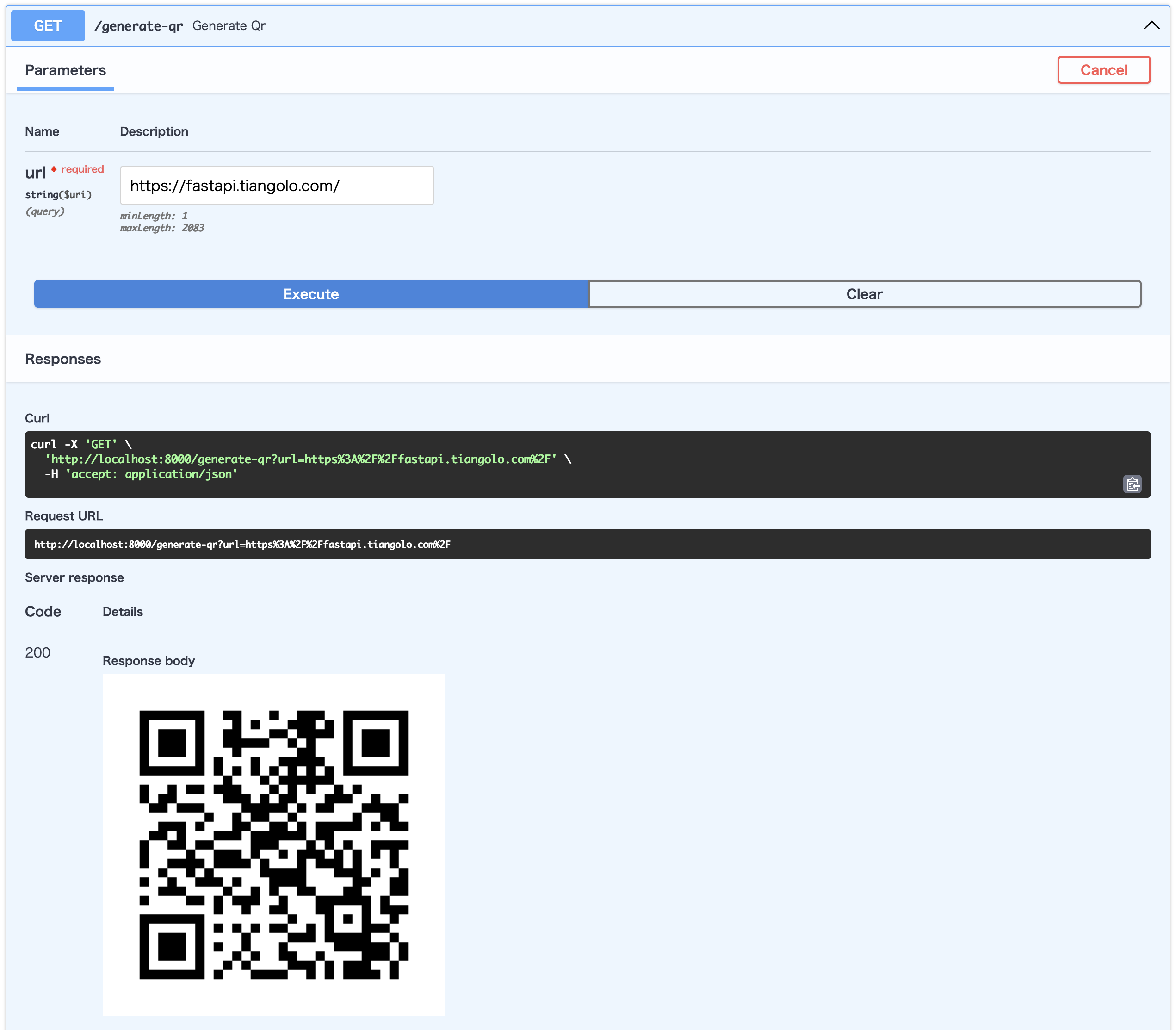Click the 'Server response' heading
Screen dimensions: 1176x1030
click(x=75, y=577)
